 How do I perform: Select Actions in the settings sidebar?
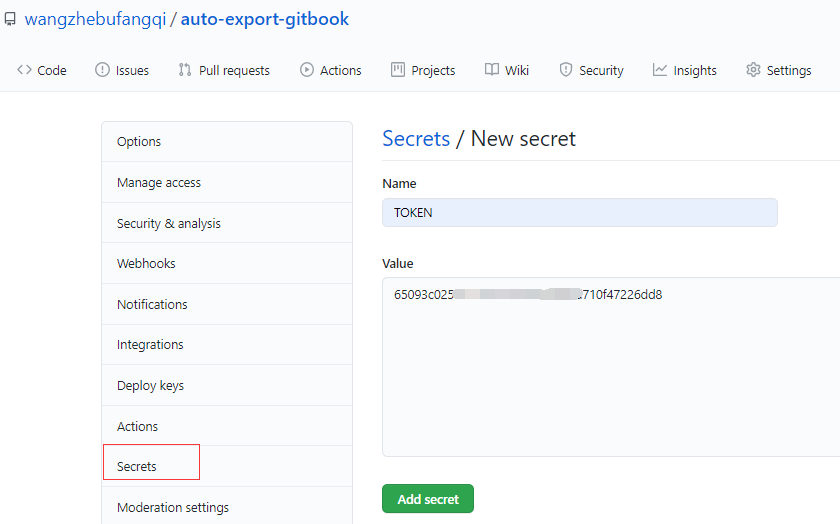pyautogui.click(x=227, y=426)
